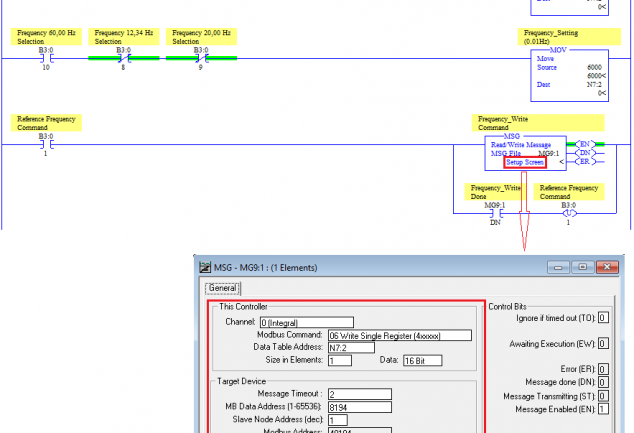Screen dimensions: 634x433
Task: Click the MG9:1 DN contact
Action: coord(495,213)
